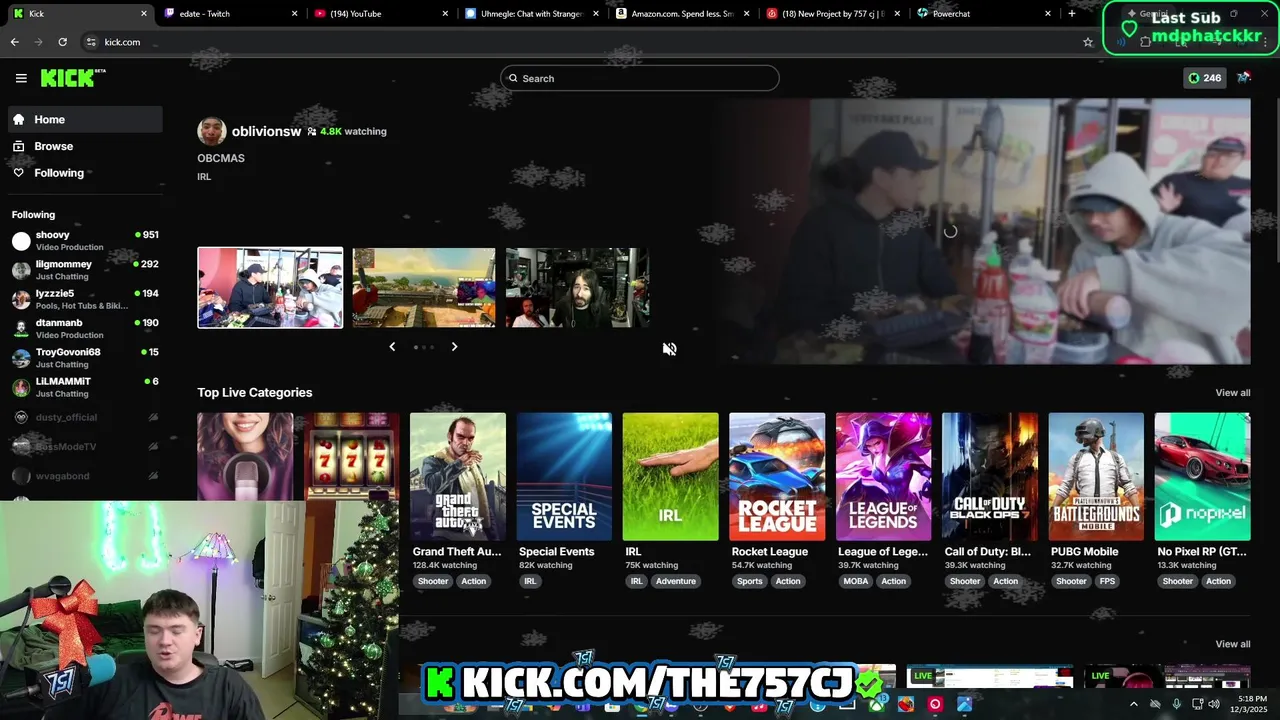Open the Grand Theft Auto category
The image size is (1280, 720).
coord(458,476)
